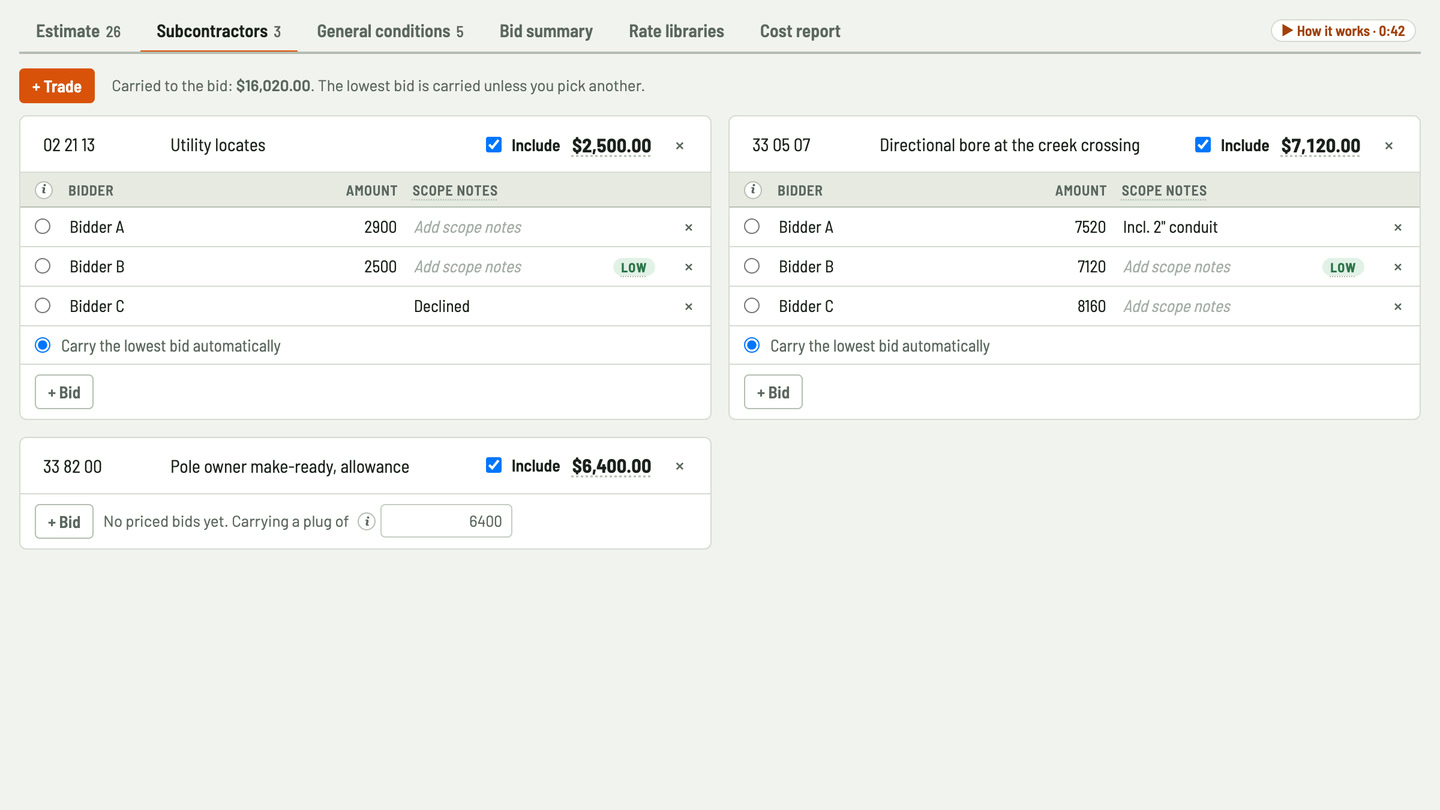Delete Bidder B bid of 2500

pos(689,267)
